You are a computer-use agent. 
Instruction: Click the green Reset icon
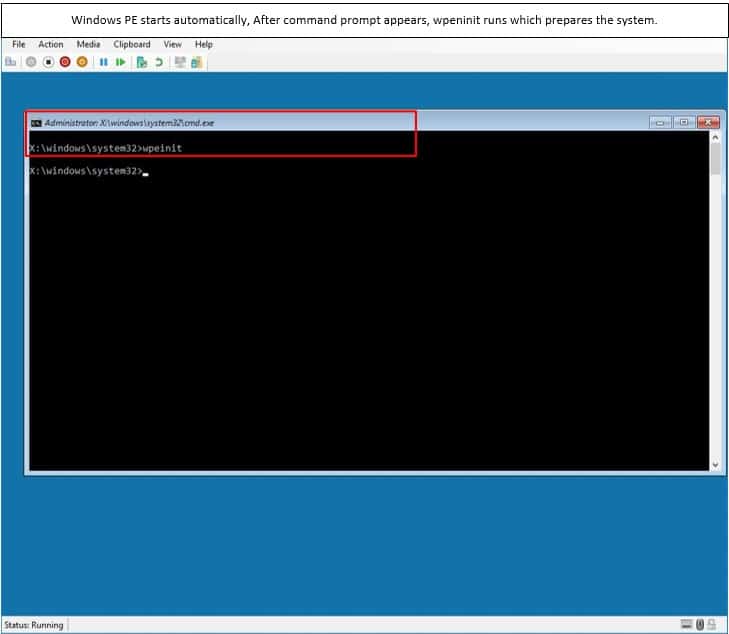pos(120,62)
